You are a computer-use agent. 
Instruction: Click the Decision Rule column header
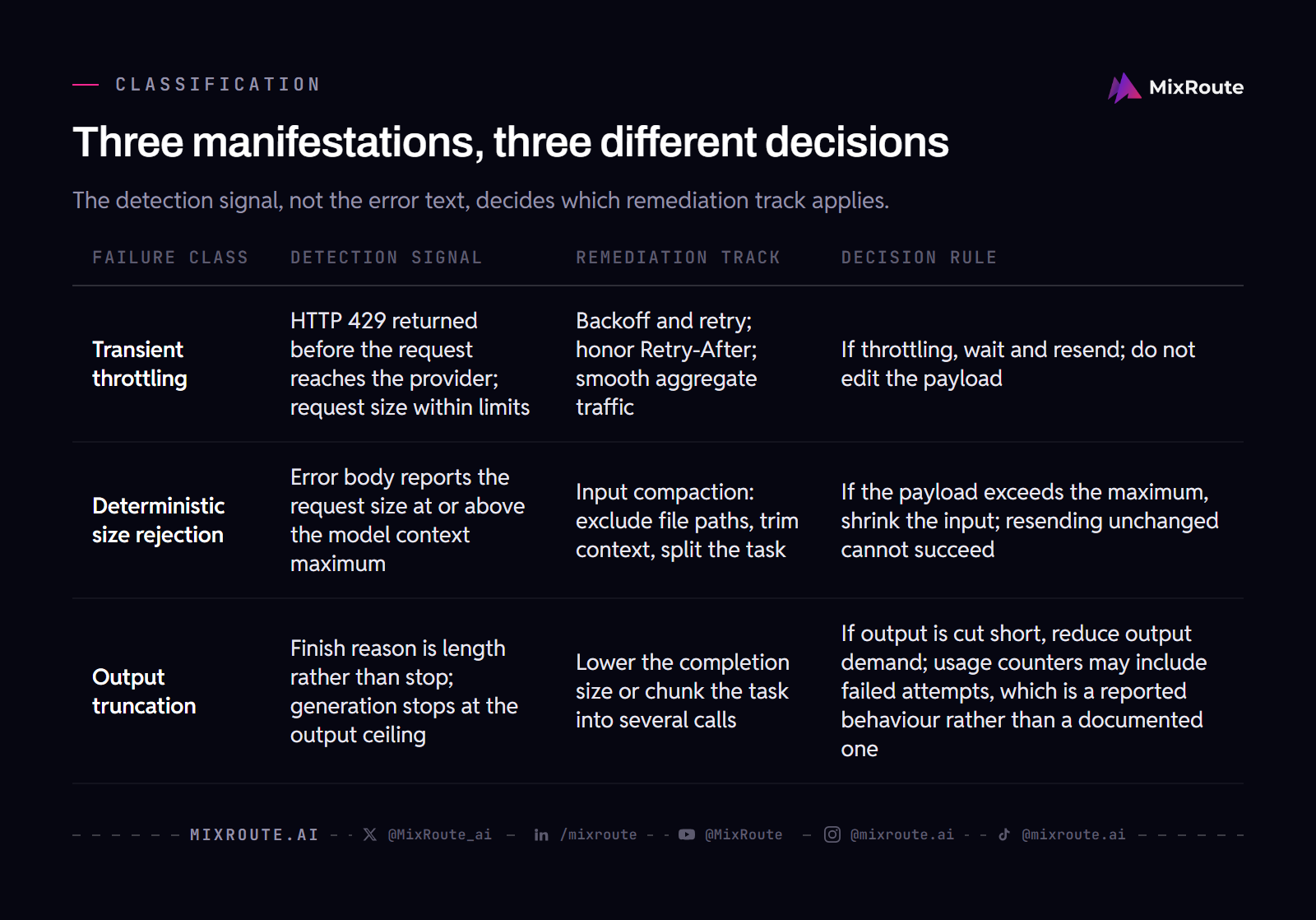[x=919, y=258]
